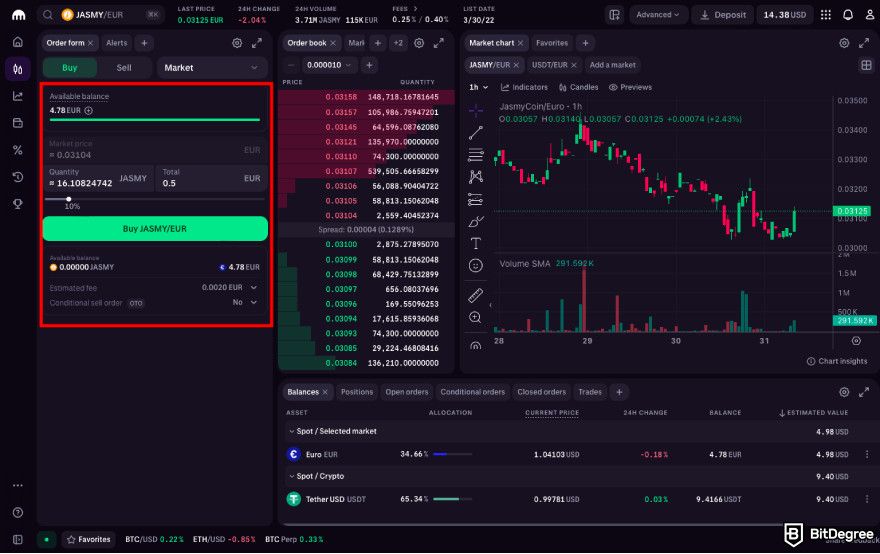
Task: Open the Trade candlestick icon in the sidebar
Action: (18, 69)
